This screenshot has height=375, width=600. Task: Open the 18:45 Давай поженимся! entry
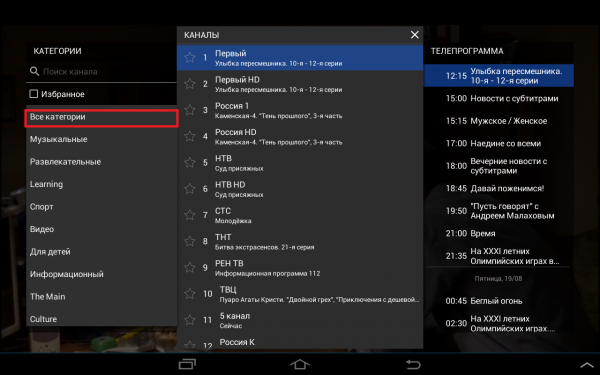[499, 188]
